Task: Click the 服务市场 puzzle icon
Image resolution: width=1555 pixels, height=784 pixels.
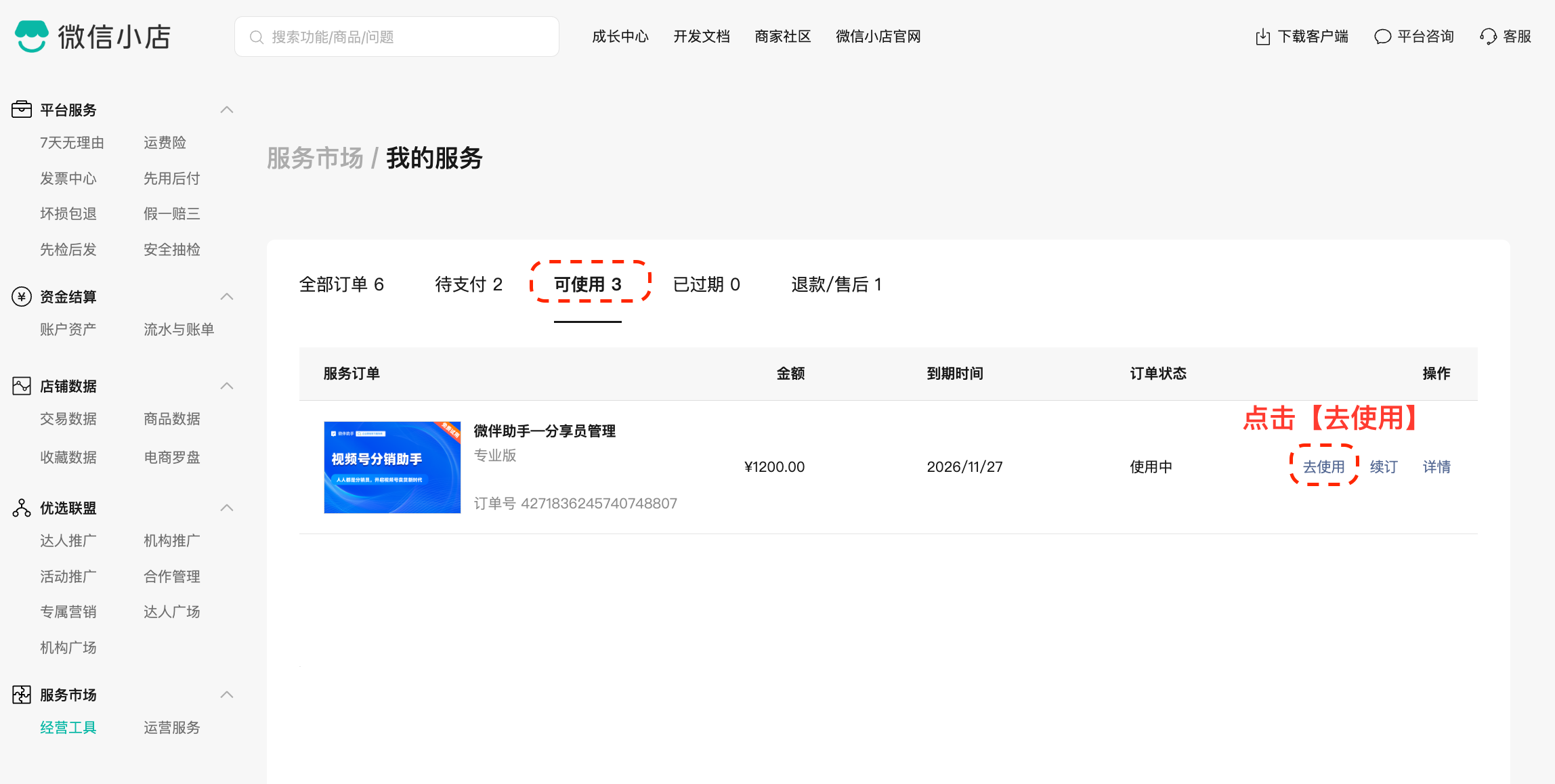Action: [x=22, y=695]
